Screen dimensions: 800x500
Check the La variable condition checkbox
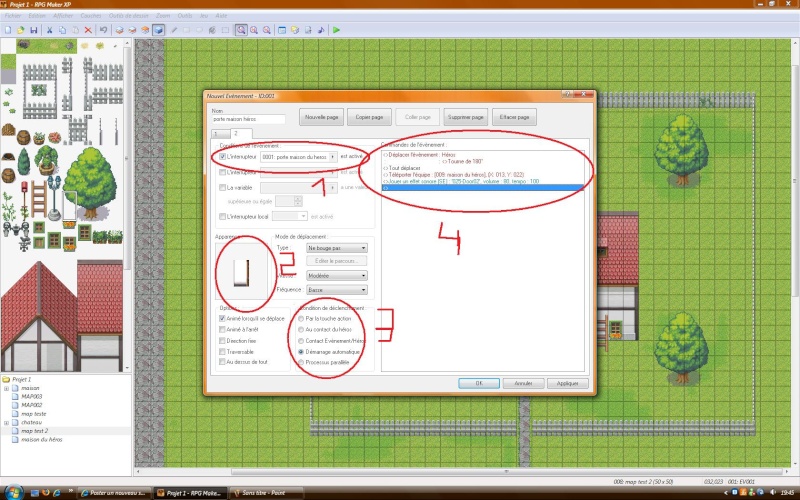[x=222, y=188]
